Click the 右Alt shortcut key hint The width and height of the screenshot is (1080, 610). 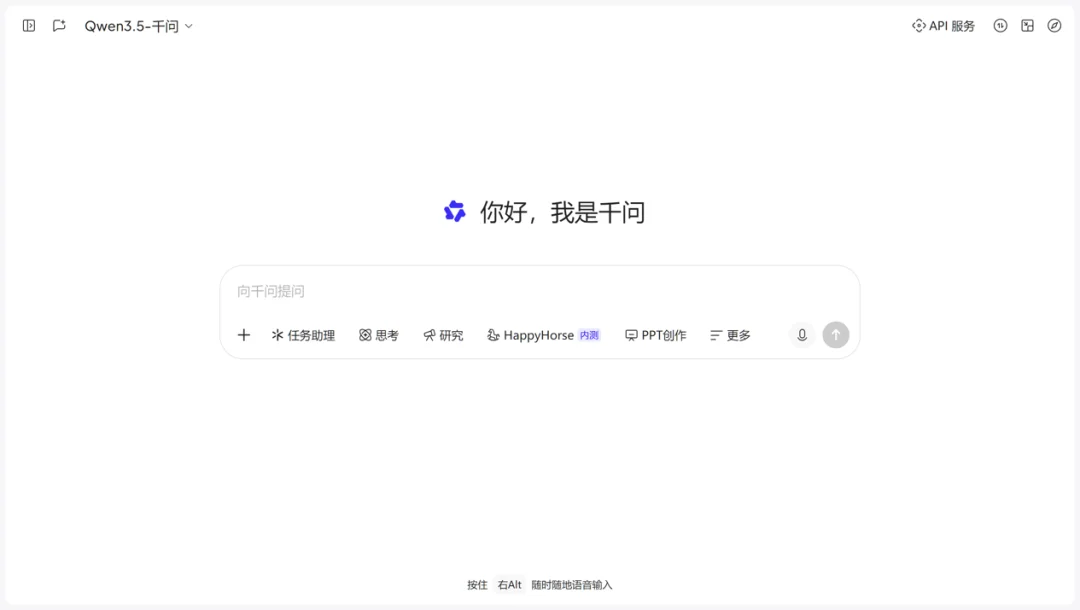point(510,585)
